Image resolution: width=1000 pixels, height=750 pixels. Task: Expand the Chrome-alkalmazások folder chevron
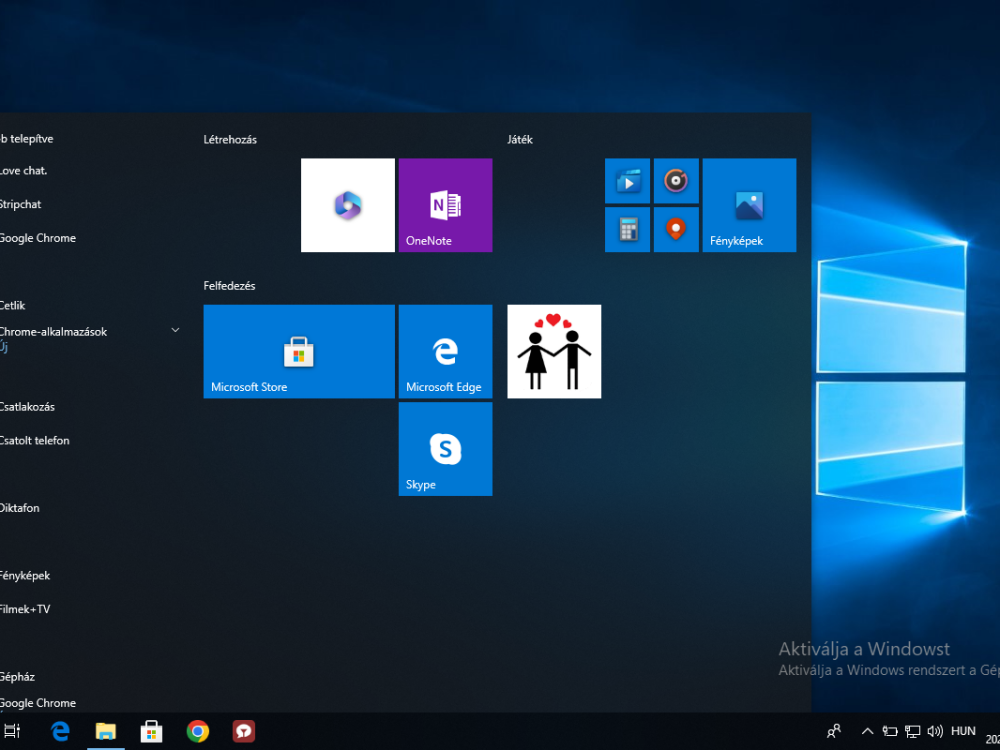175,330
